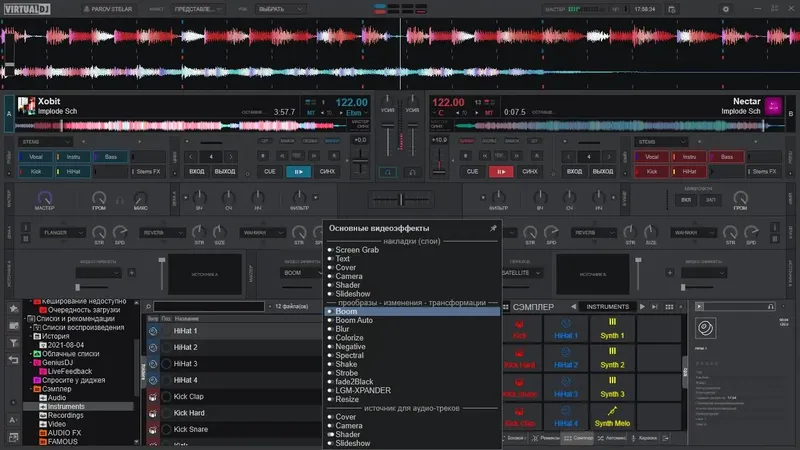Click the sampler grid layout icon
The width and height of the screenshot is (800, 450).
tap(669, 307)
